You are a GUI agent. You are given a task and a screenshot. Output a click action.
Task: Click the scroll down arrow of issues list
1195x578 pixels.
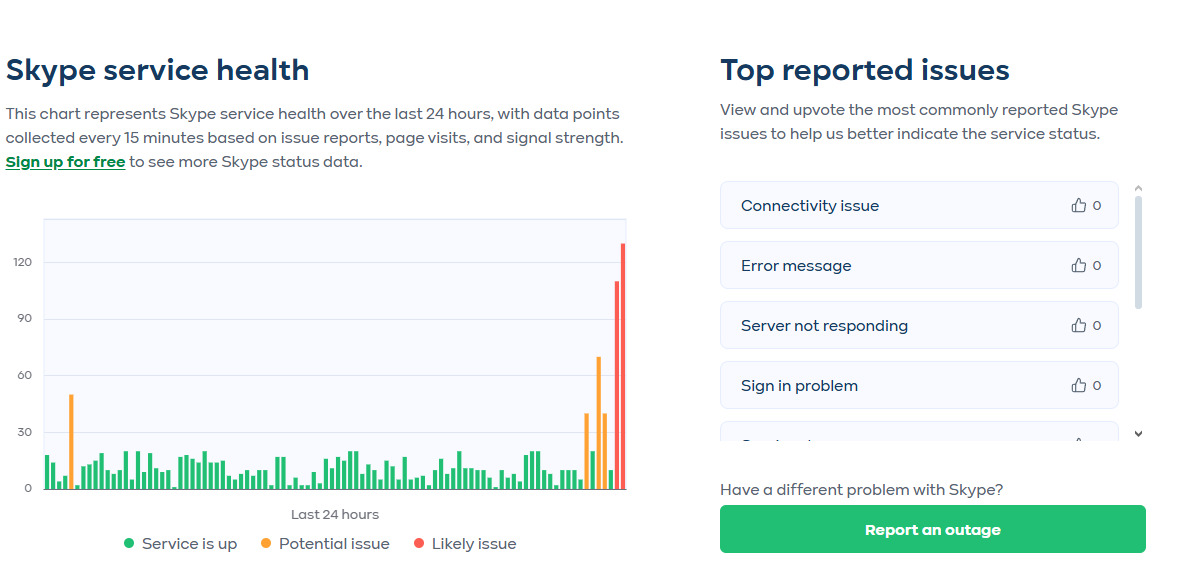click(1139, 434)
